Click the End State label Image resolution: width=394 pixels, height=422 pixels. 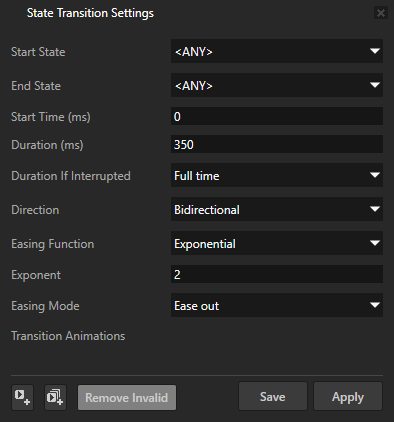(36, 86)
